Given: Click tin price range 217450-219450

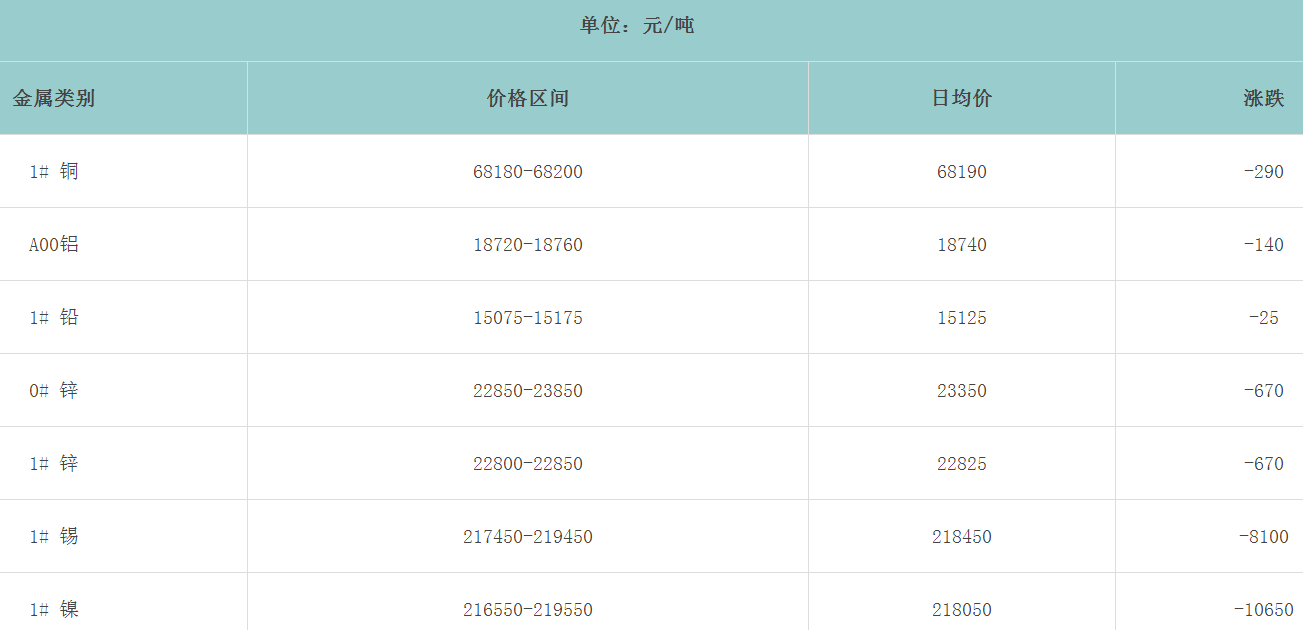Looking at the screenshot, I should (528, 537).
